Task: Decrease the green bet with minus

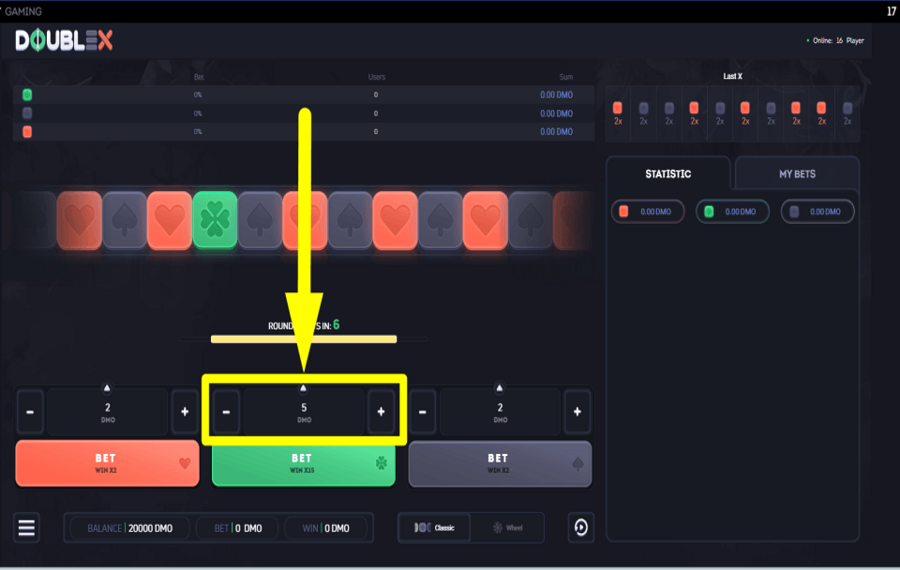Action: click(x=227, y=412)
